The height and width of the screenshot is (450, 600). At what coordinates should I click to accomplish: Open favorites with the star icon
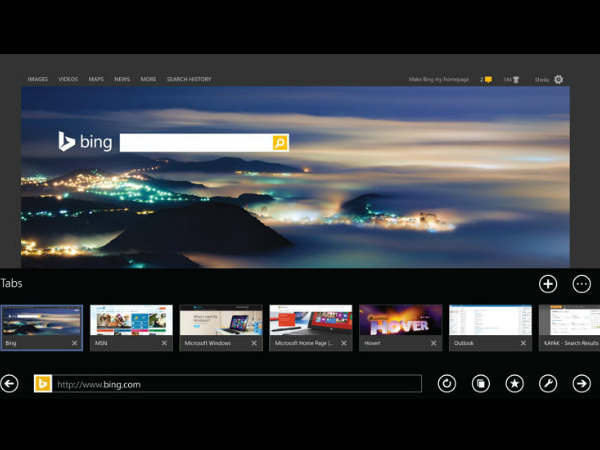514,383
